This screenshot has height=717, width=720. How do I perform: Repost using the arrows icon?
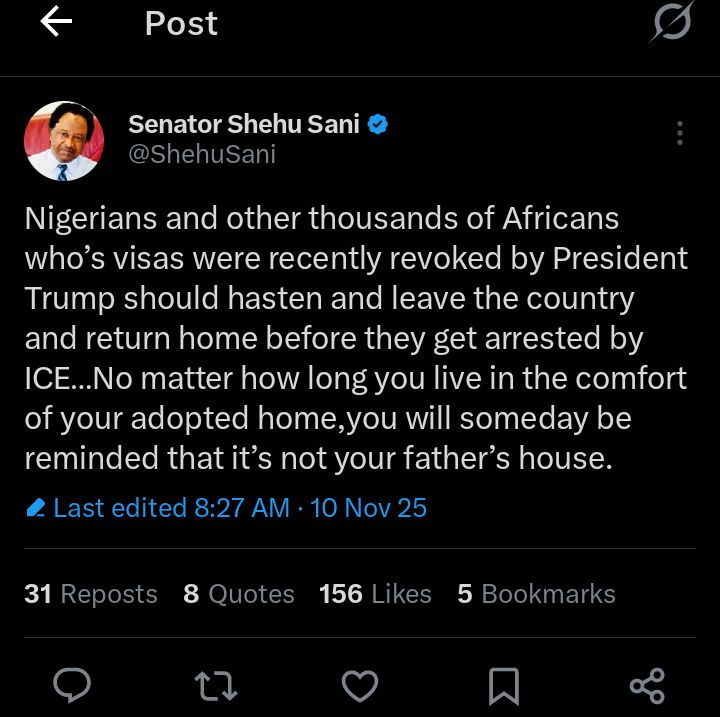tap(215, 685)
